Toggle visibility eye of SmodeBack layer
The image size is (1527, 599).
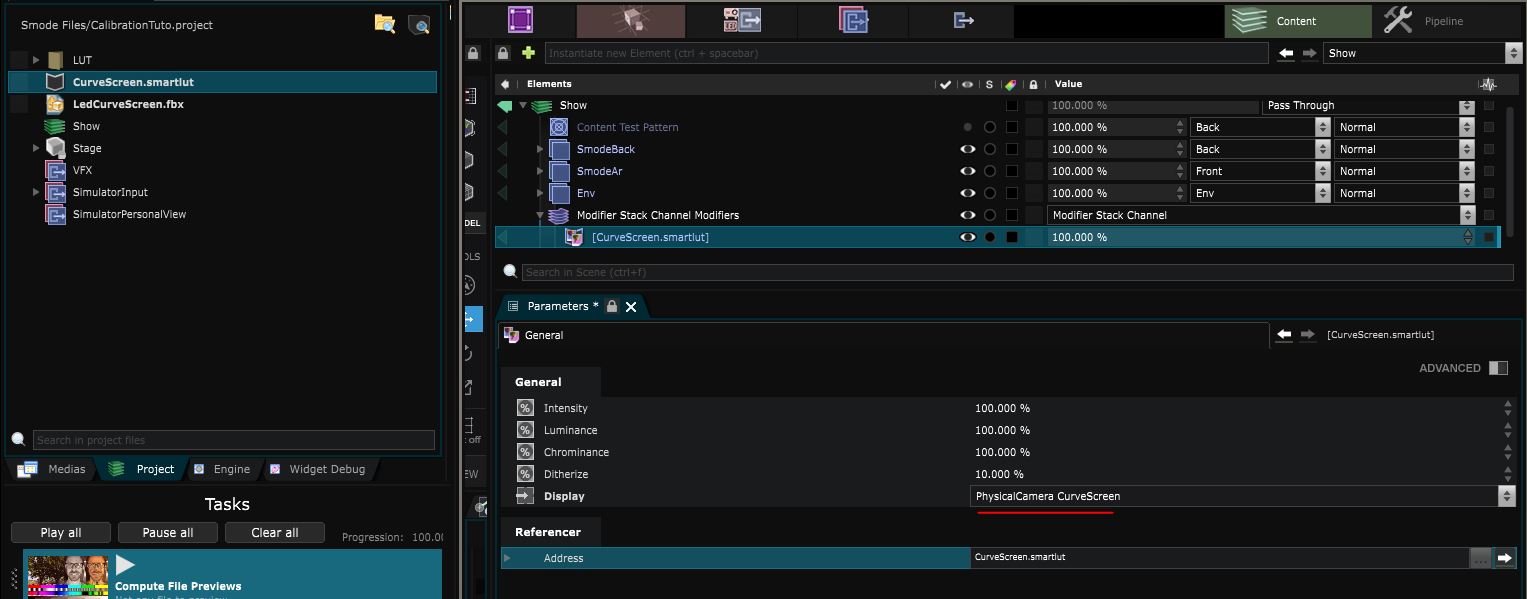pyautogui.click(x=967, y=149)
